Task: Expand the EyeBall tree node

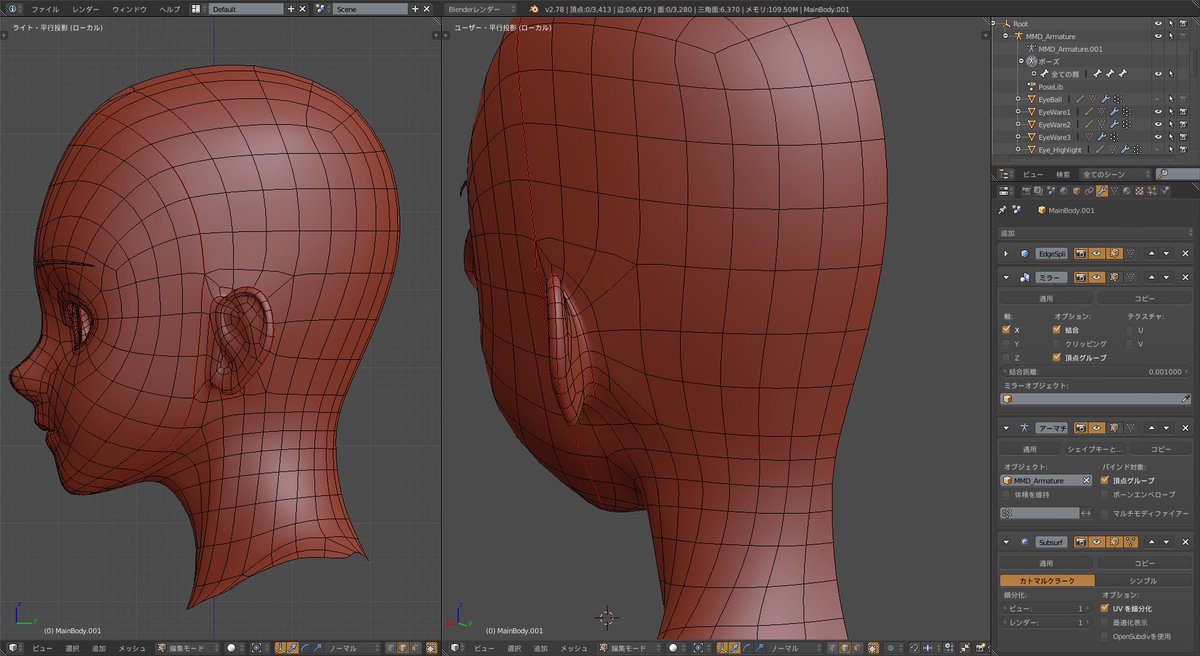Action: pyautogui.click(x=1018, y=99)
